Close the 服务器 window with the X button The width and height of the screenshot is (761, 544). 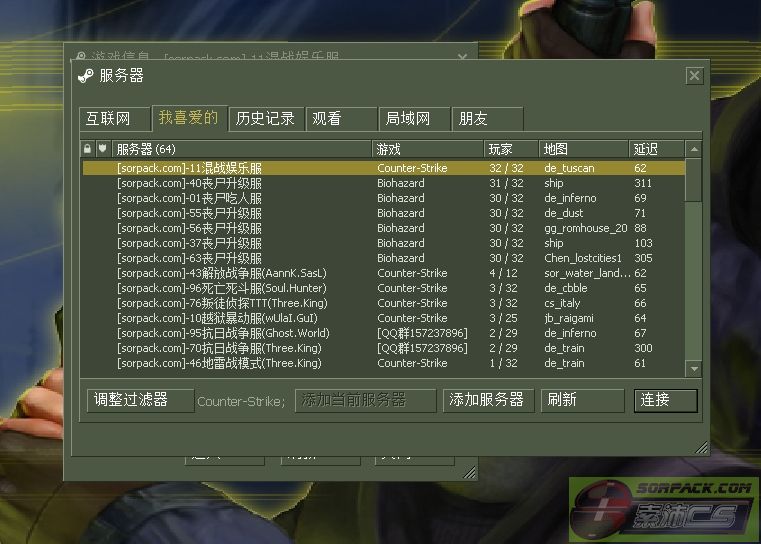coord(695,75)
